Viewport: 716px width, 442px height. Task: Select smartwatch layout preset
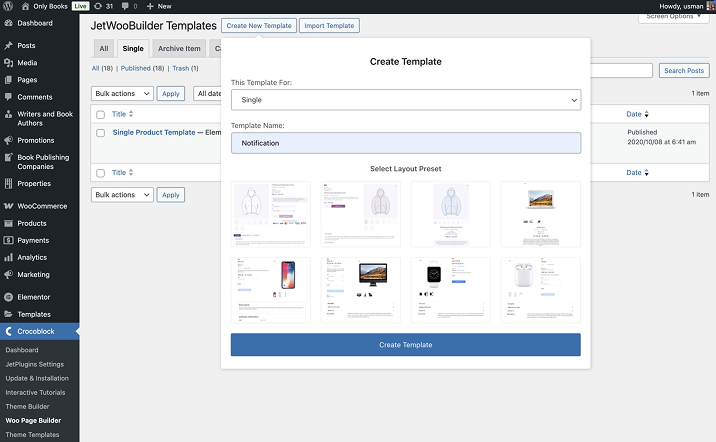(x=451, y=290)
